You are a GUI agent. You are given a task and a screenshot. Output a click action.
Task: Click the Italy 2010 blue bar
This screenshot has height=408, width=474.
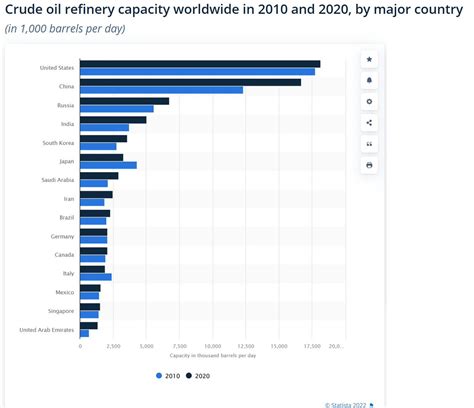pyautogui.click(x=96, y=277)
